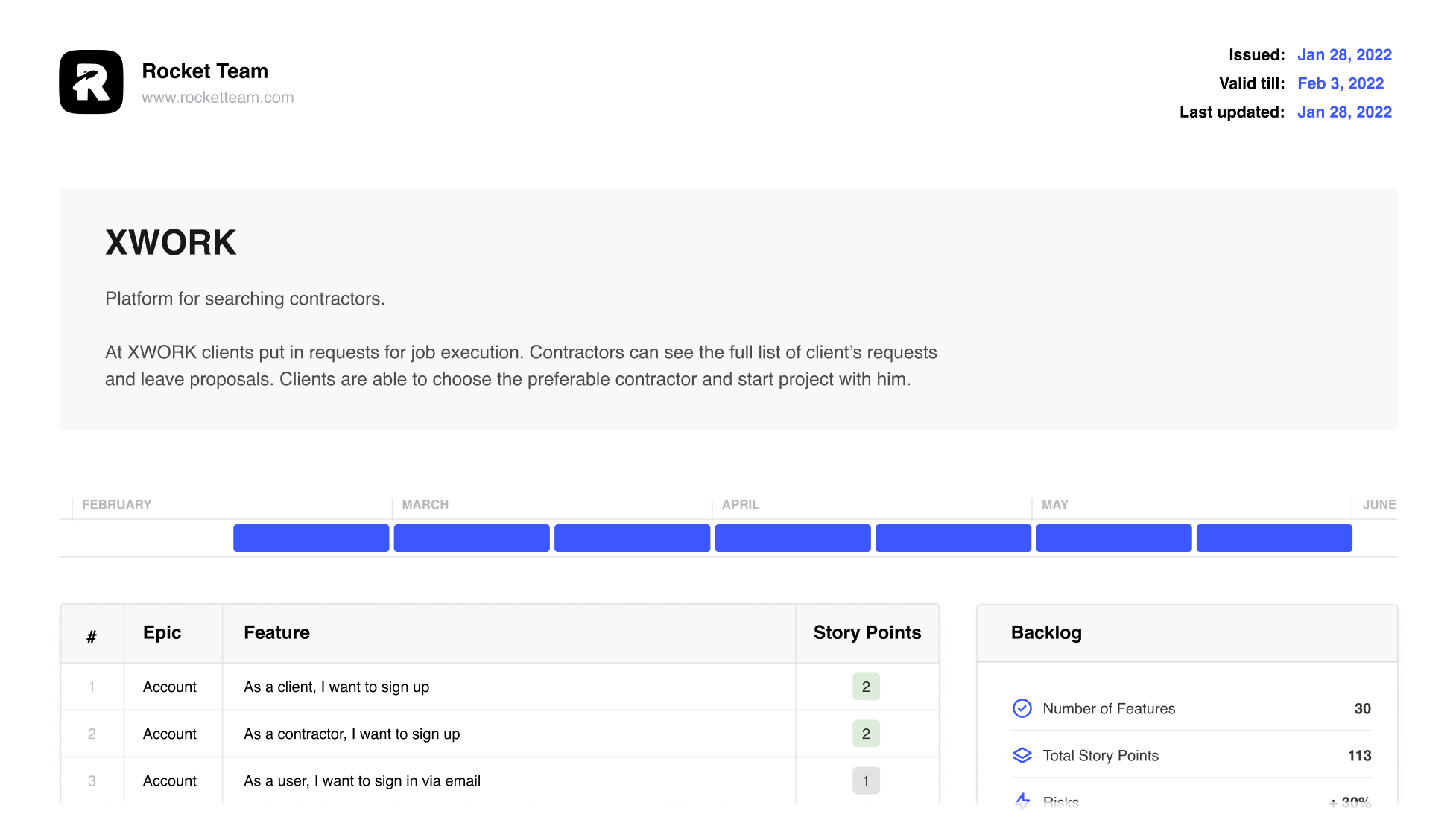Open the www.rocketteam.com link

point(218,98)
